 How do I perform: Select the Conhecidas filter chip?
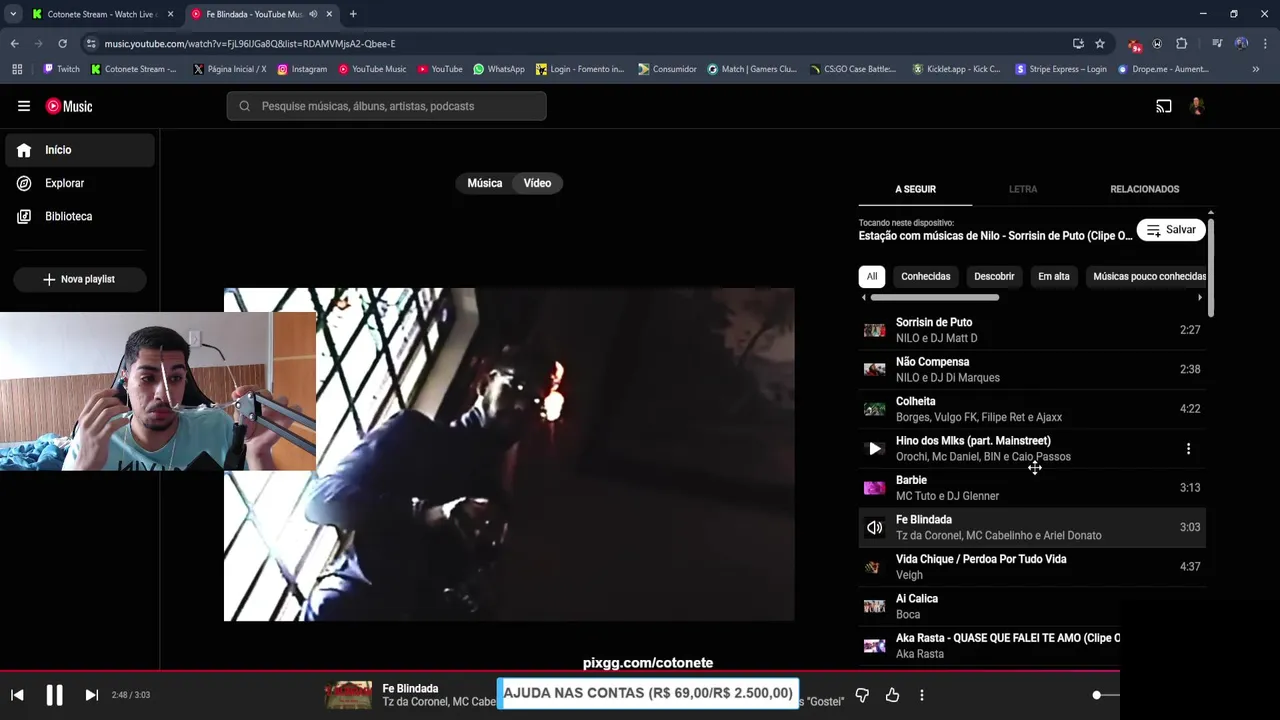(926, 276)
